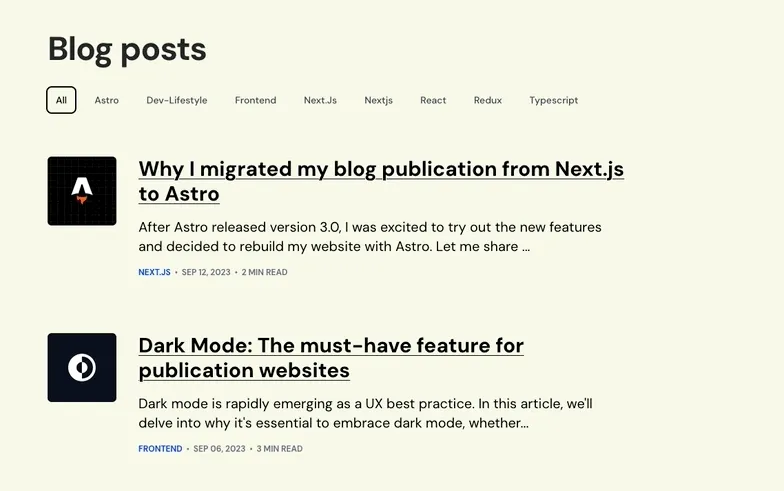Filter posts by Astro tag
Viewport: 784px width, 491px height.
(106, 100)
